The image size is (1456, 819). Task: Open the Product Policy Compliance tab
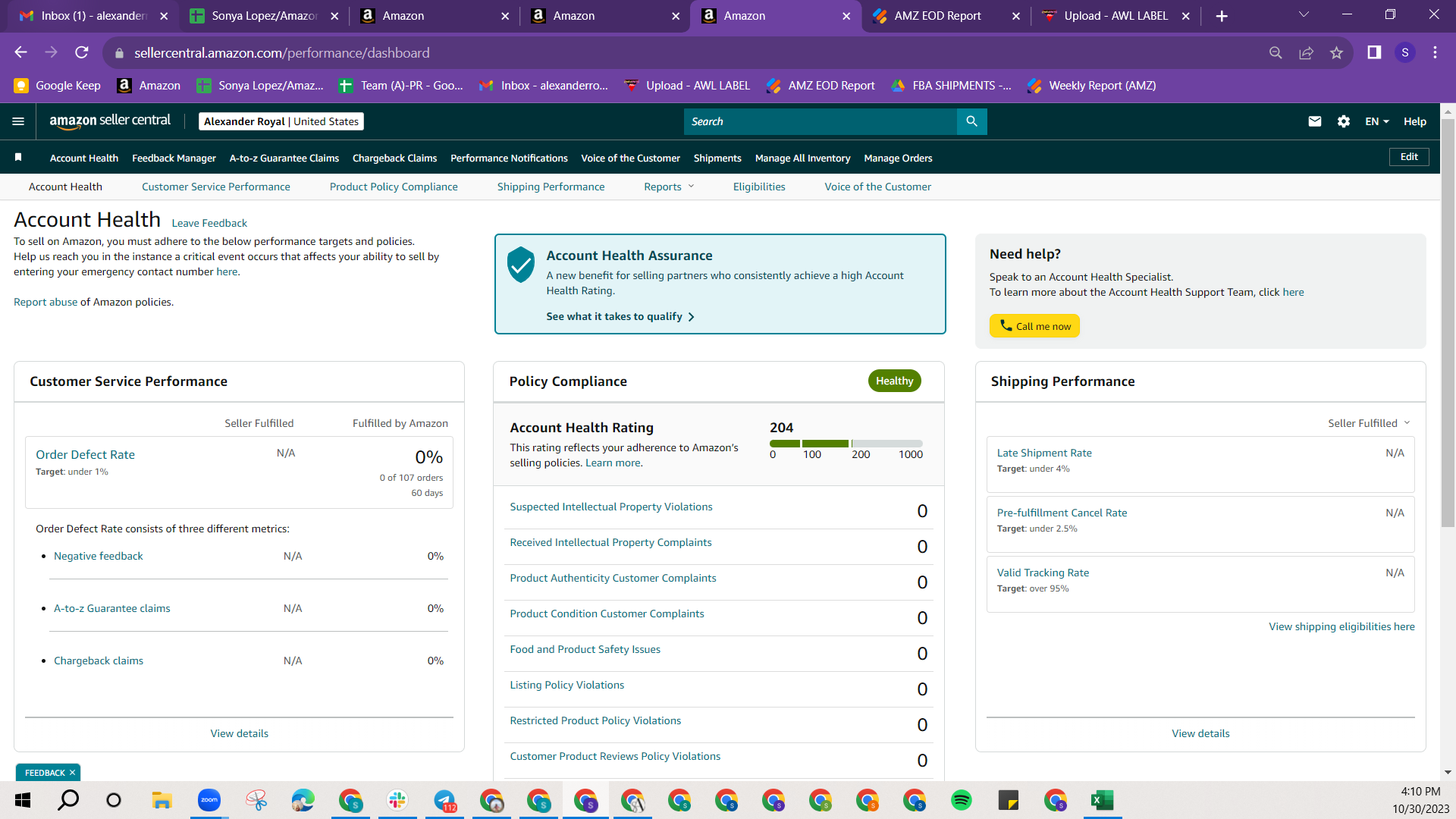[394, 187]
